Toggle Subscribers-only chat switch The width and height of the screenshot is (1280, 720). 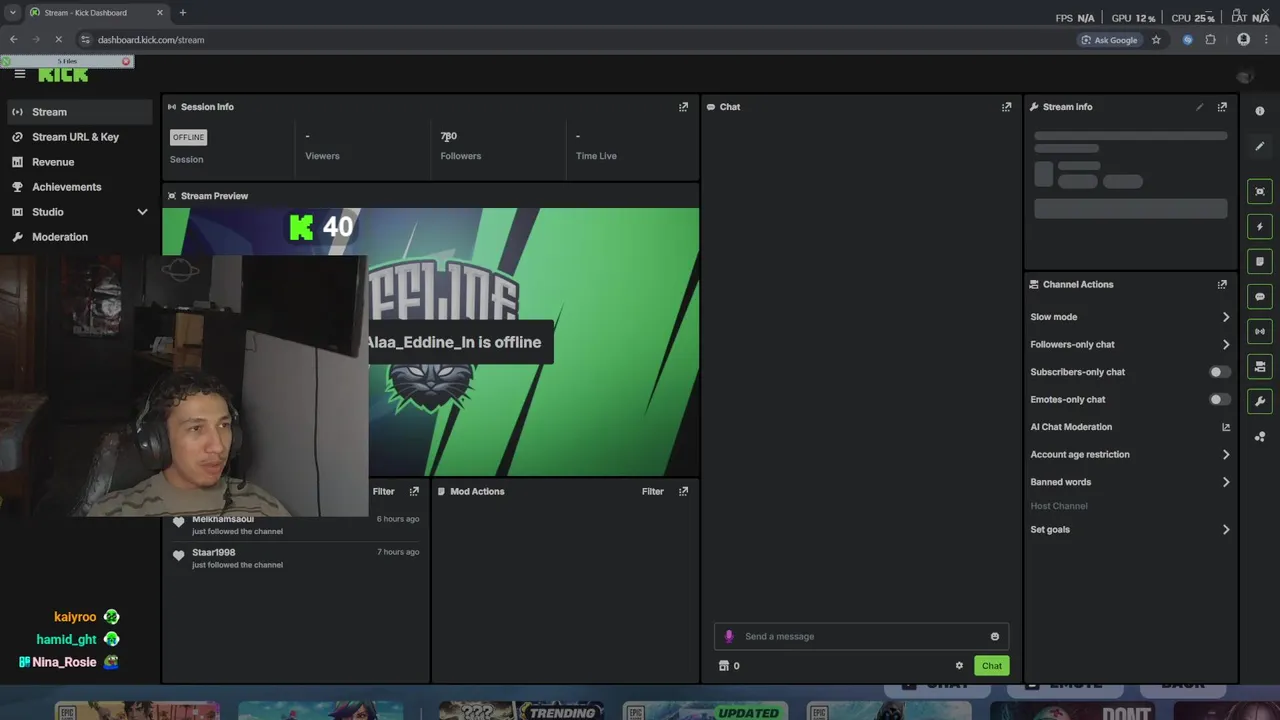(1219, 372)
